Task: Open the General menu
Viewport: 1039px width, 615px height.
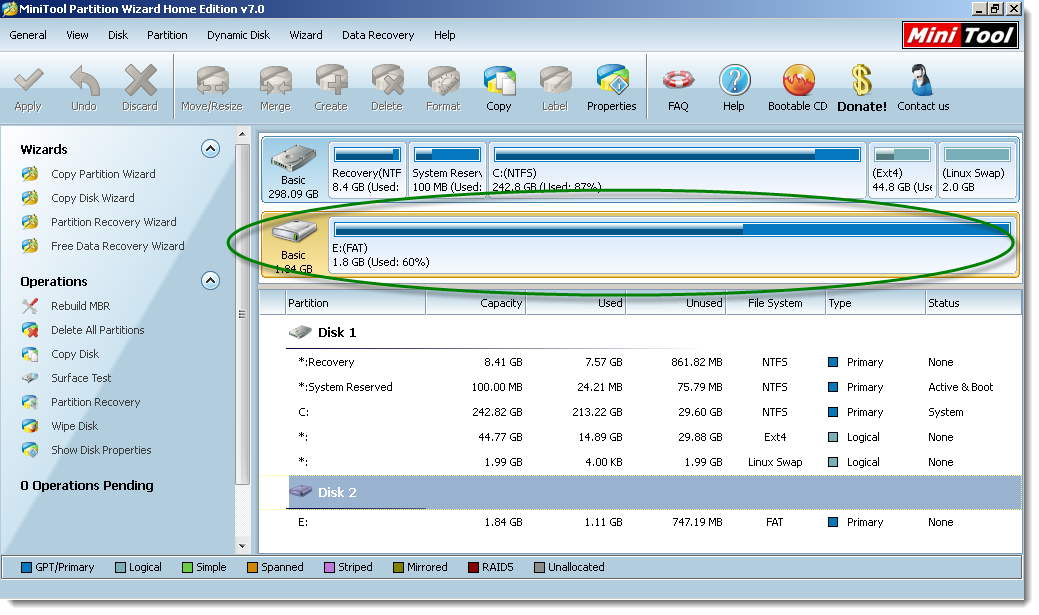Action: [x=28, y=35]
